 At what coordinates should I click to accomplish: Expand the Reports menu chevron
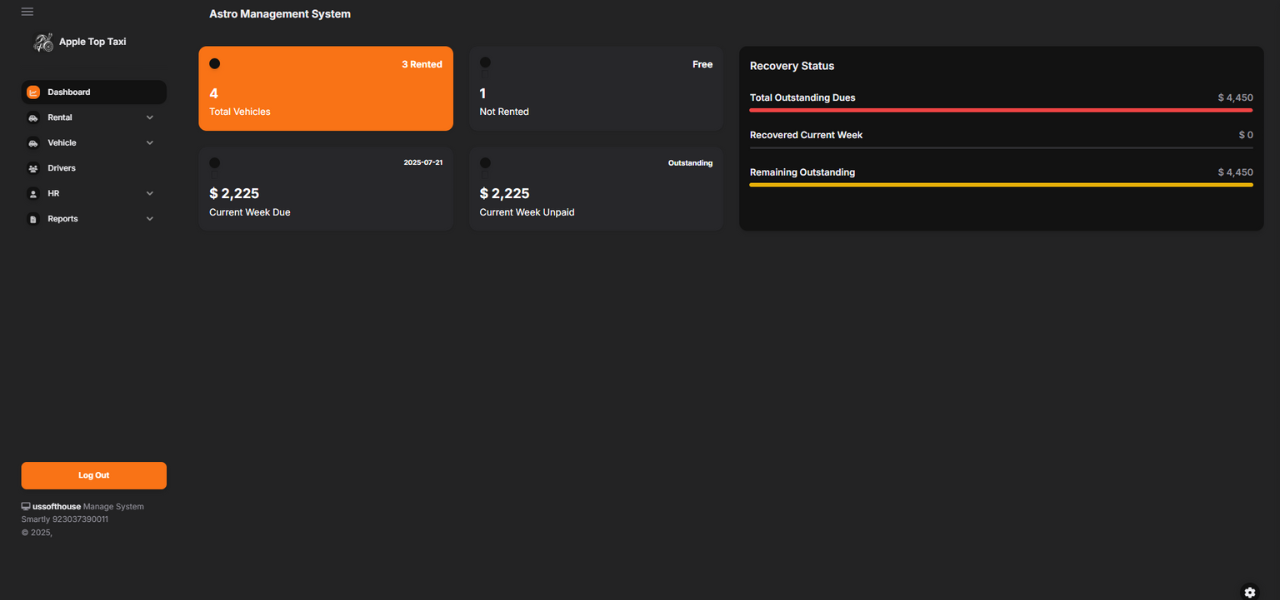(x=150, y=219)
